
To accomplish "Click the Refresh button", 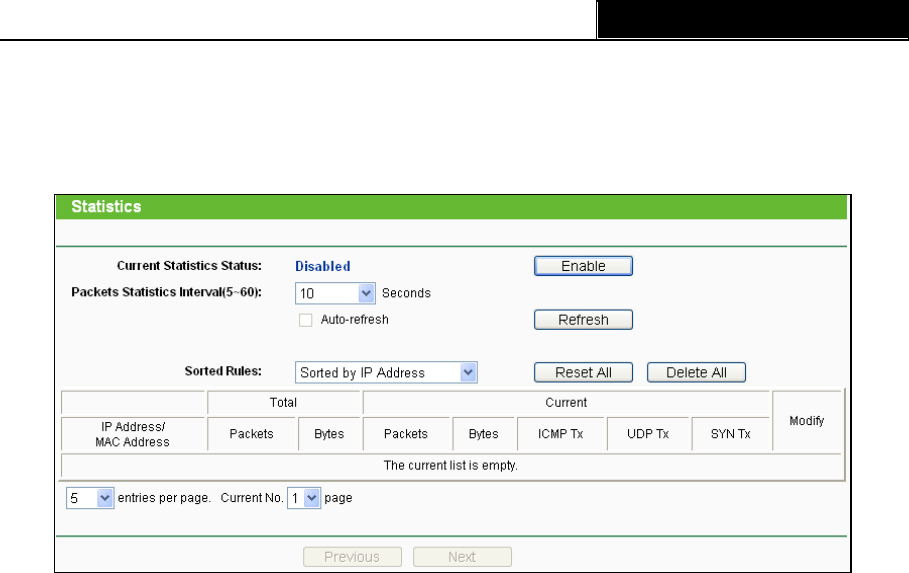I will click(x=583, y=320).
